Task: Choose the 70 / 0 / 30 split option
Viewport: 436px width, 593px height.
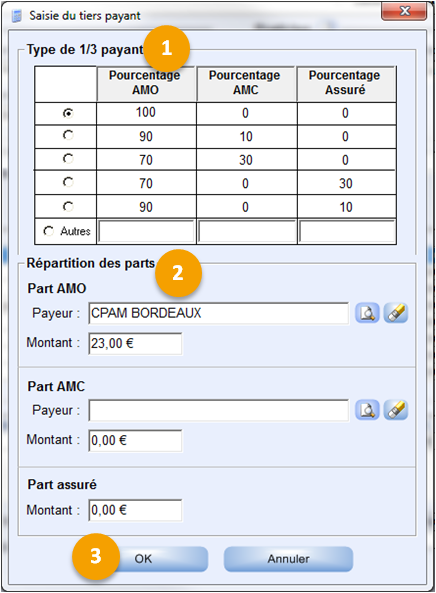Action: click(68, 182)
